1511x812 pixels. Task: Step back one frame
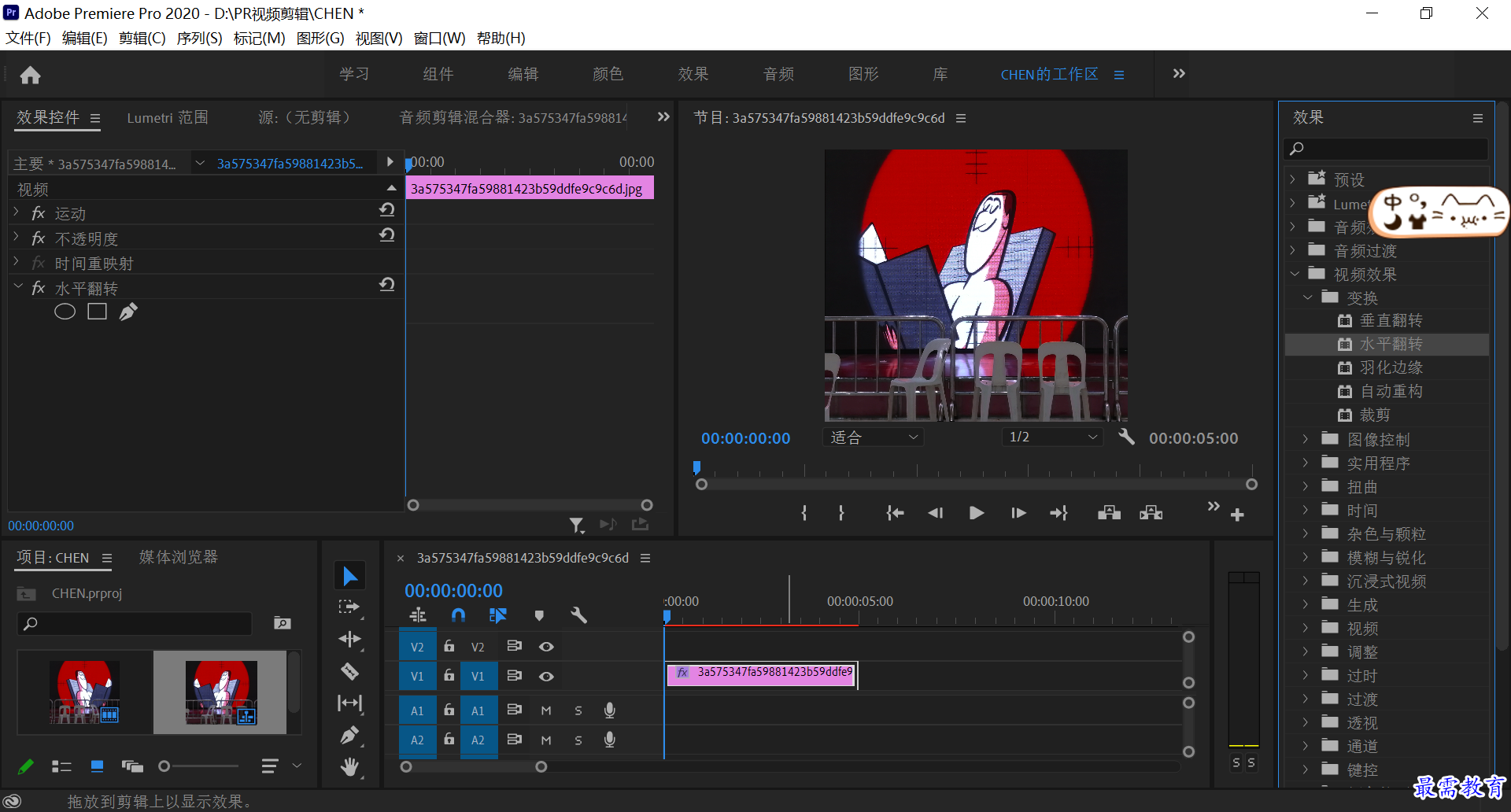(x=935, y=513)
